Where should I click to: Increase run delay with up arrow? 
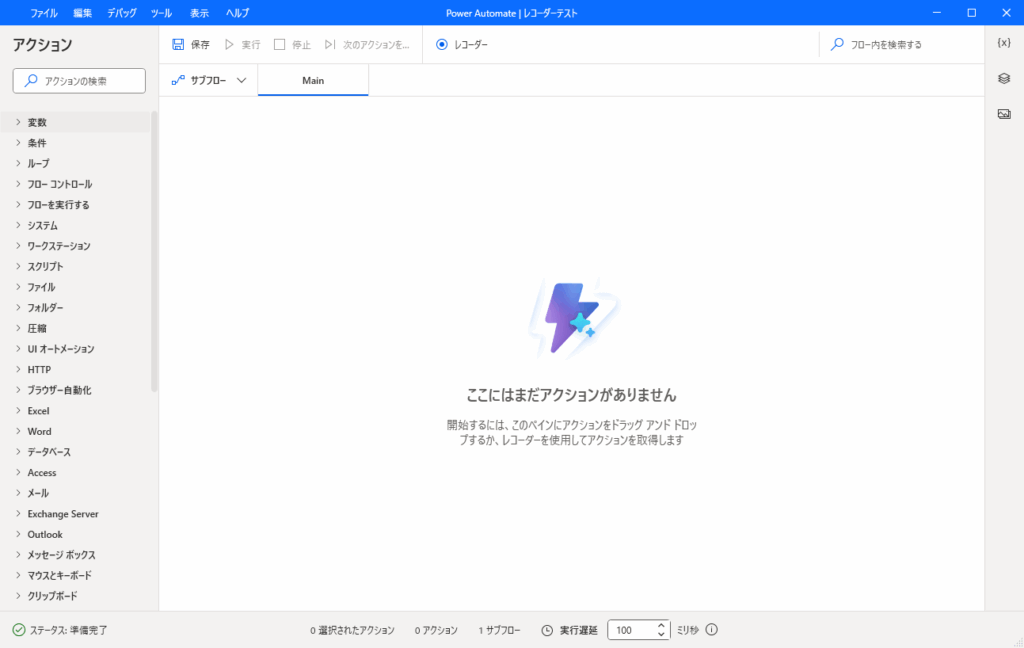tap(661, 625)
